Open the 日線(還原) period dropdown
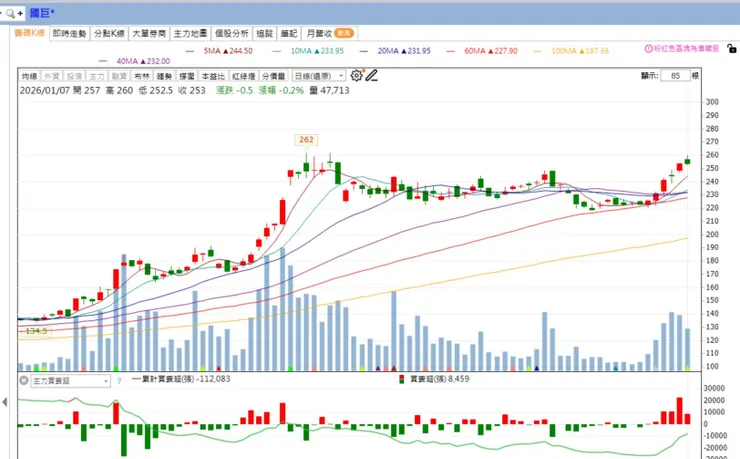 coord(319,76)
